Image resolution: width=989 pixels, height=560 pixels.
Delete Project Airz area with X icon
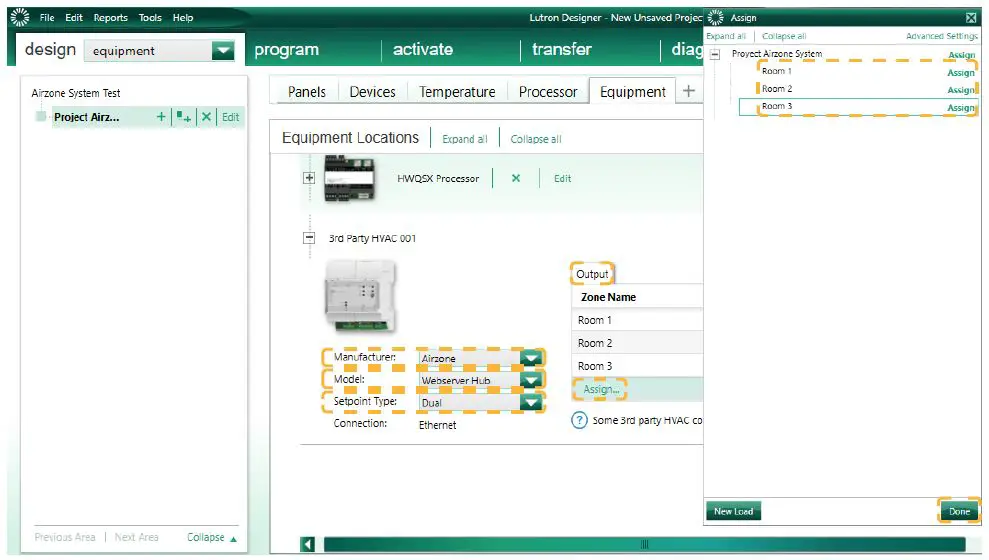click(x=206, y=117)
